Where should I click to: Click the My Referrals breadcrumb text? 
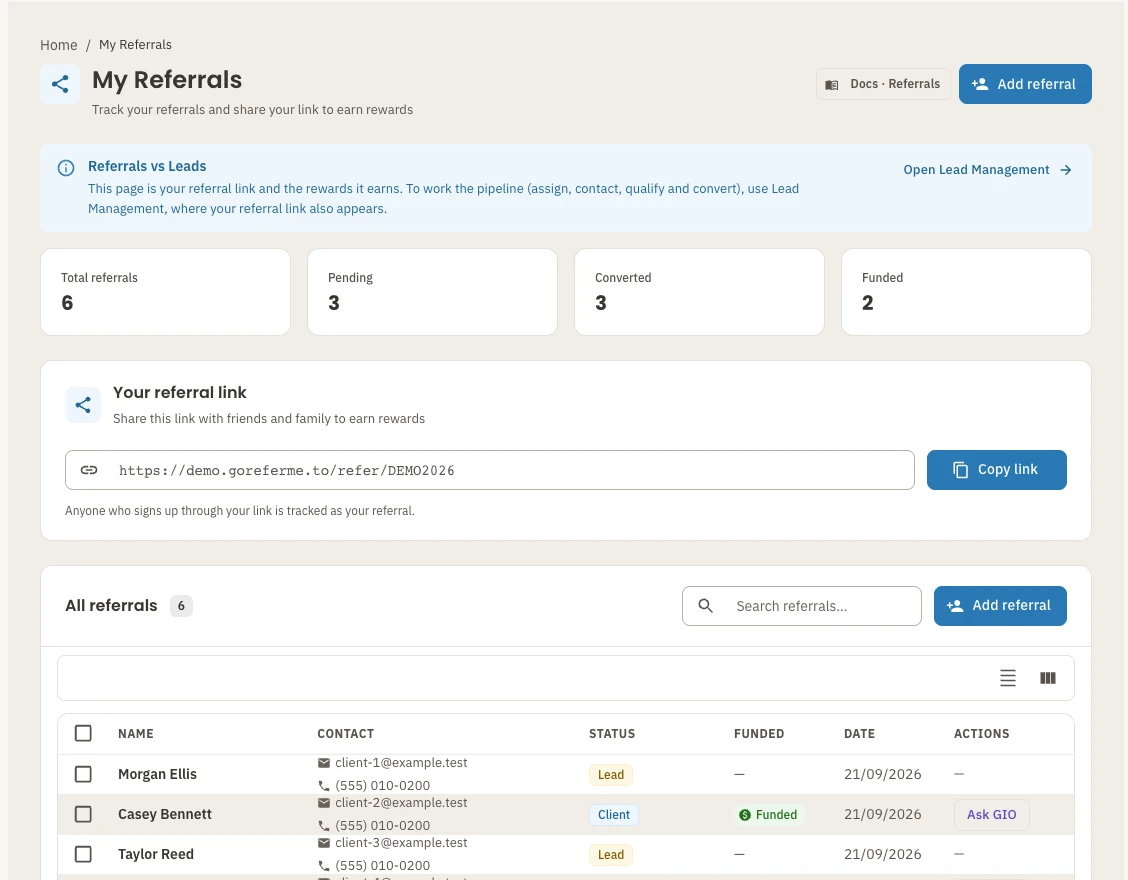[135, 45]
